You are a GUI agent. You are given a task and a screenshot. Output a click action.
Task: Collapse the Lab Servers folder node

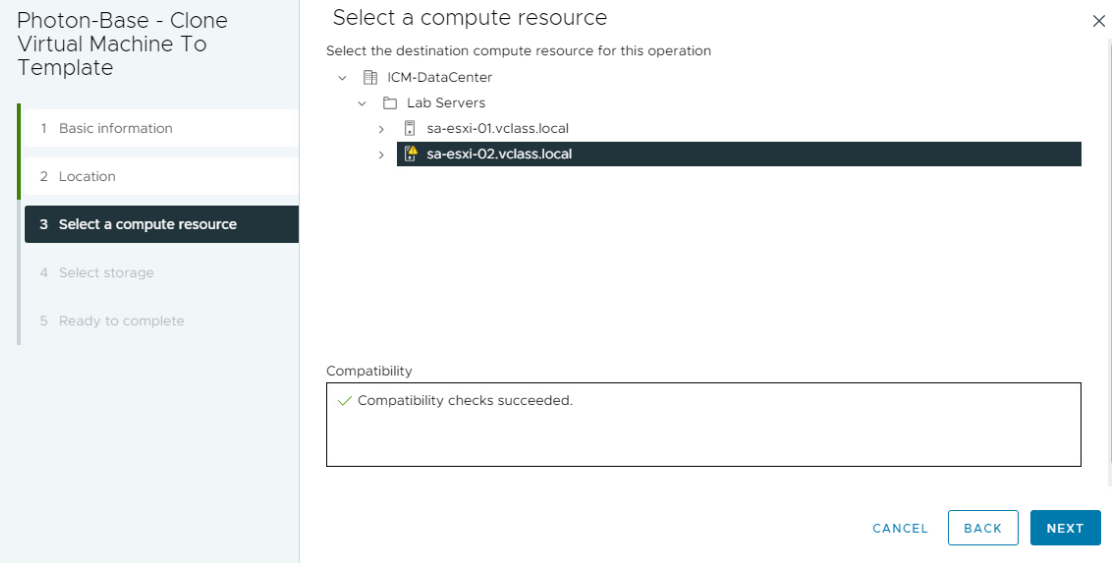(x=362, y=103)
